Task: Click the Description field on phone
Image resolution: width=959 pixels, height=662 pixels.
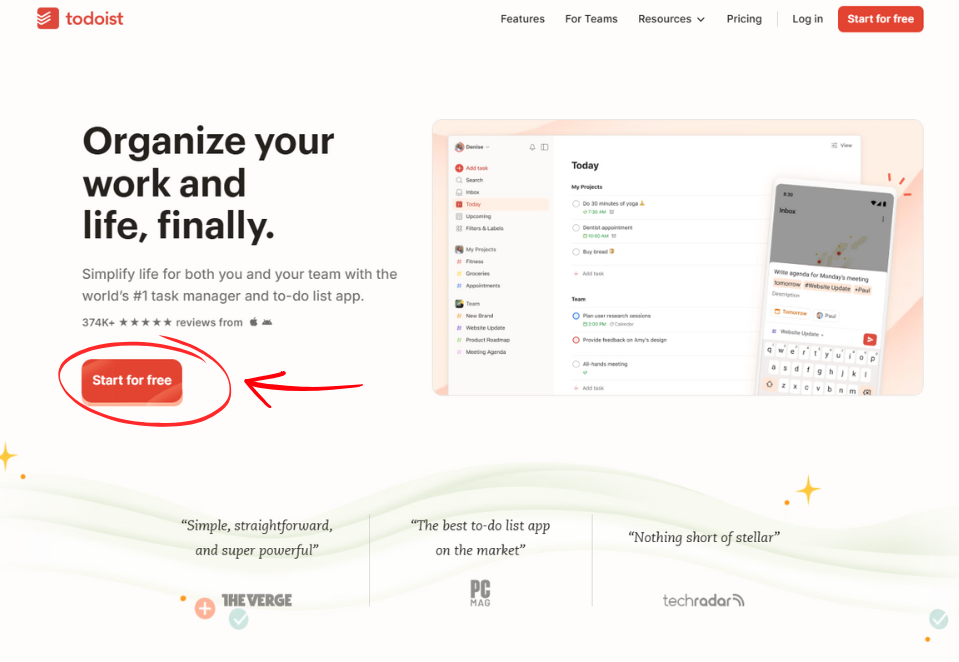Action: click(786, 294)
